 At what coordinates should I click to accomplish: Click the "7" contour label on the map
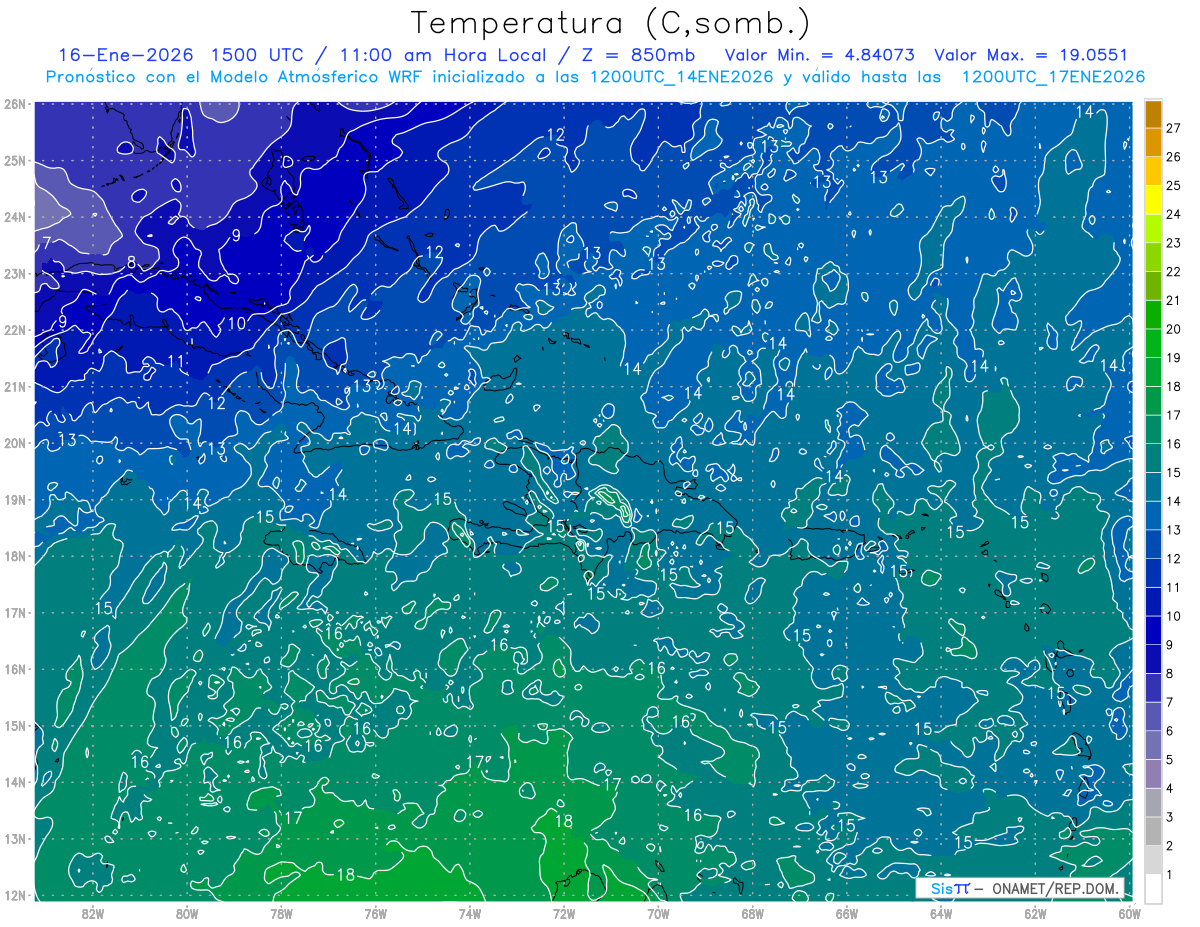[46, 243]
